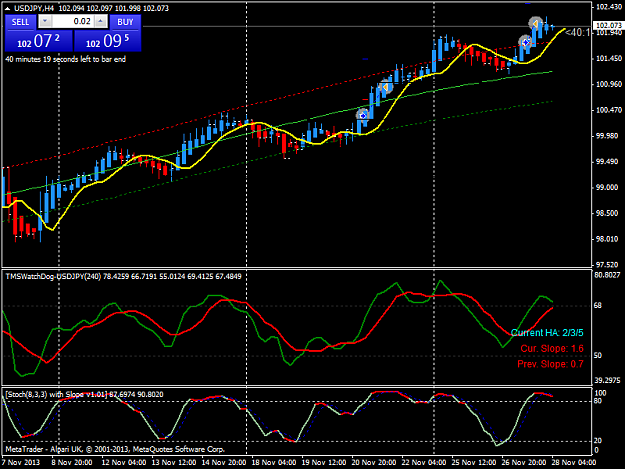The height and width of the screenshot is (469, 625).
Task: Click the MetaTrader Alpari UK copyright text
Action: [x=115, y=449]
